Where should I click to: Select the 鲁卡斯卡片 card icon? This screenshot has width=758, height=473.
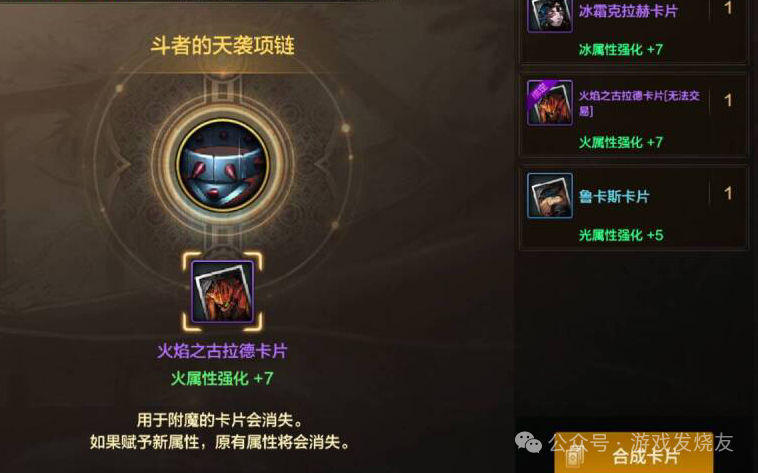550,196
